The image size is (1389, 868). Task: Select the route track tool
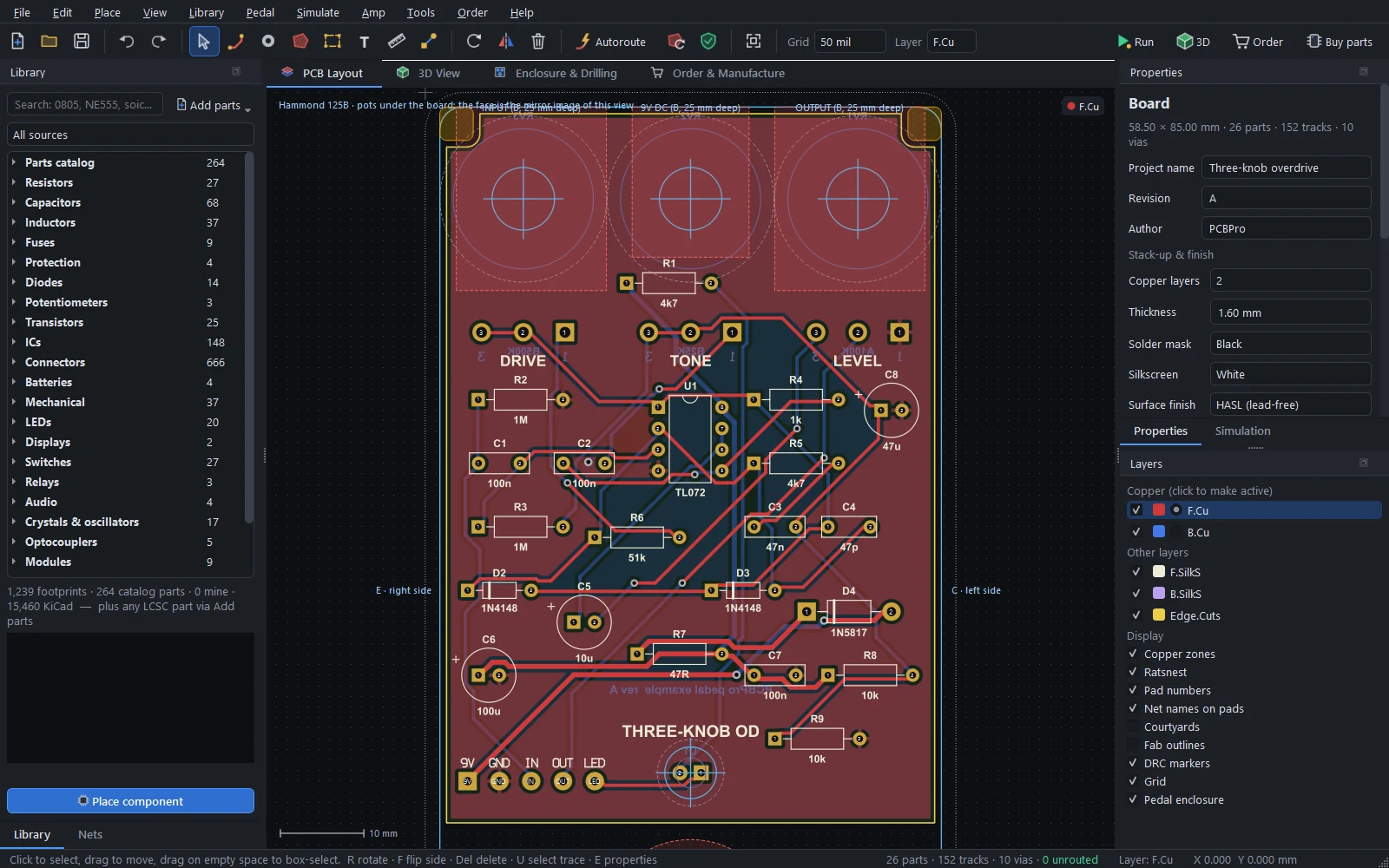point(236,41)
